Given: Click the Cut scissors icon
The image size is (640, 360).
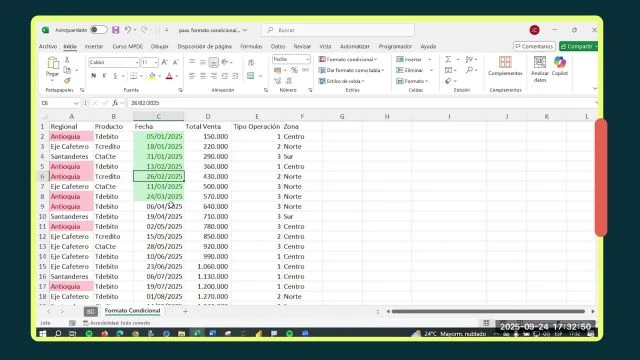Looking at the screenshot, I should point(67,60).
